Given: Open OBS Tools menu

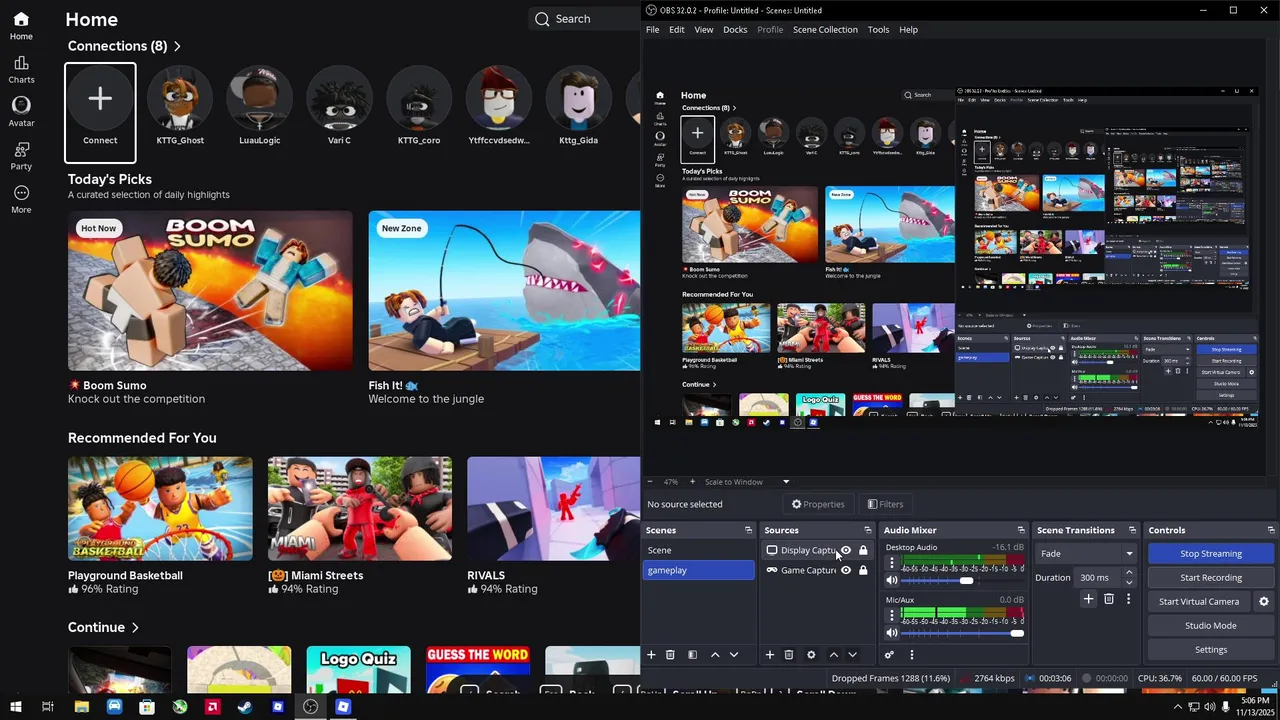Looking at the screenshot, I should point(879,30).
